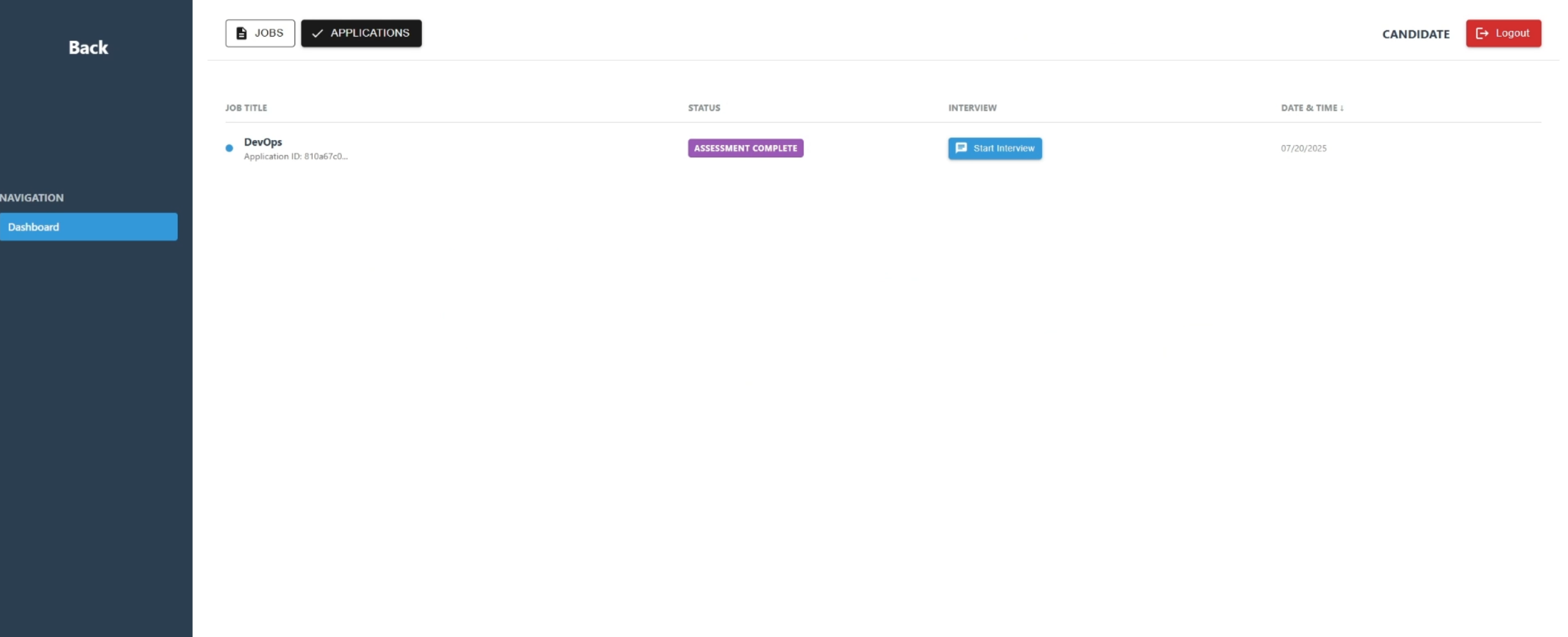Click the chat bubble icon on Start Interview

pyautogui.click(x=962, y=148)
